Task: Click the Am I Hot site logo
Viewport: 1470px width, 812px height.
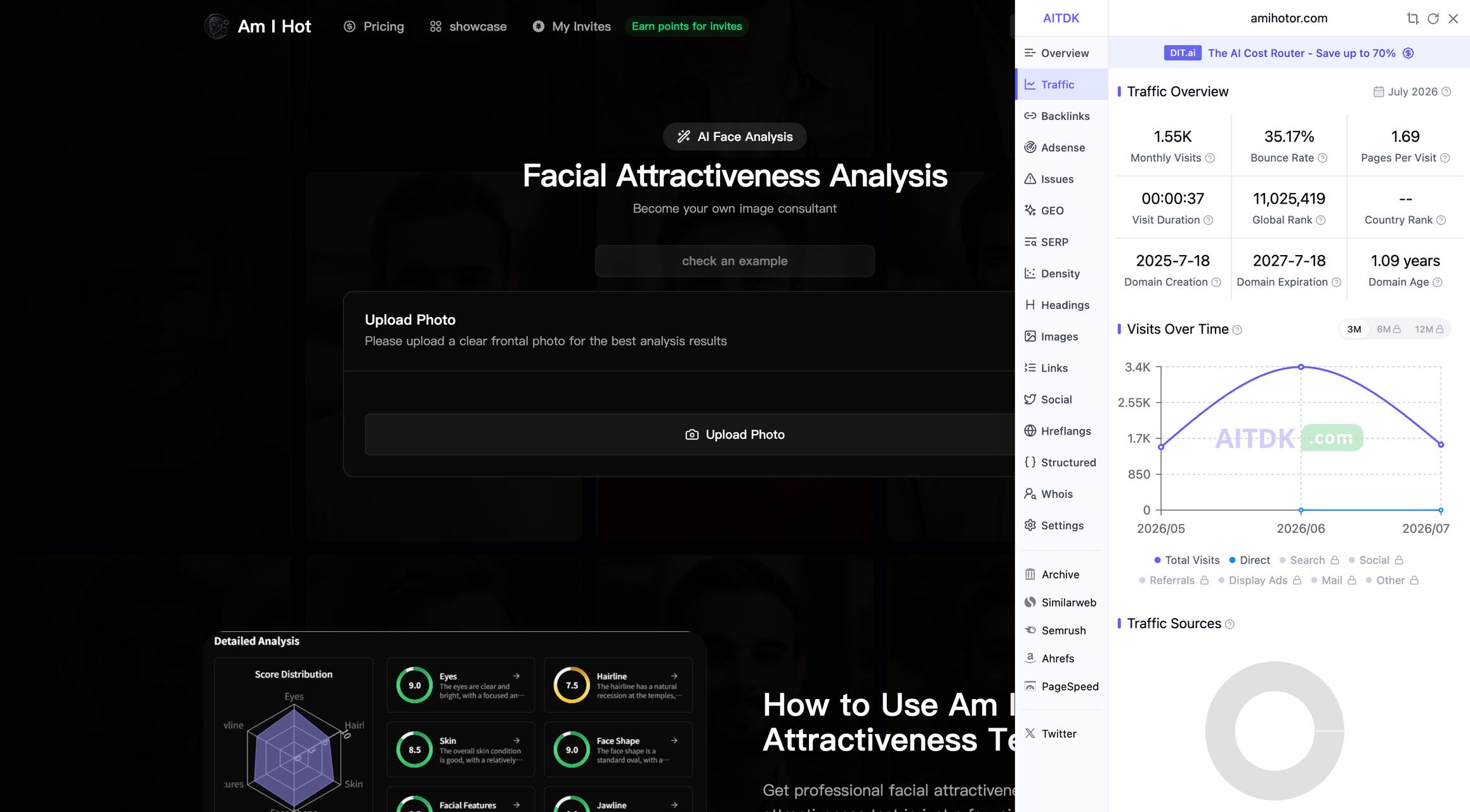Action: point(258,26)
